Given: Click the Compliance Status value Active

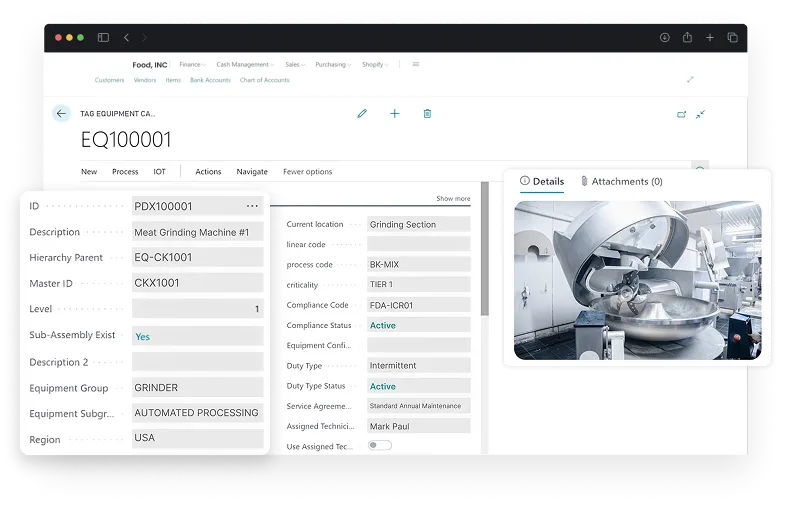Looking at the screenshot, I should tap(382, 325).
